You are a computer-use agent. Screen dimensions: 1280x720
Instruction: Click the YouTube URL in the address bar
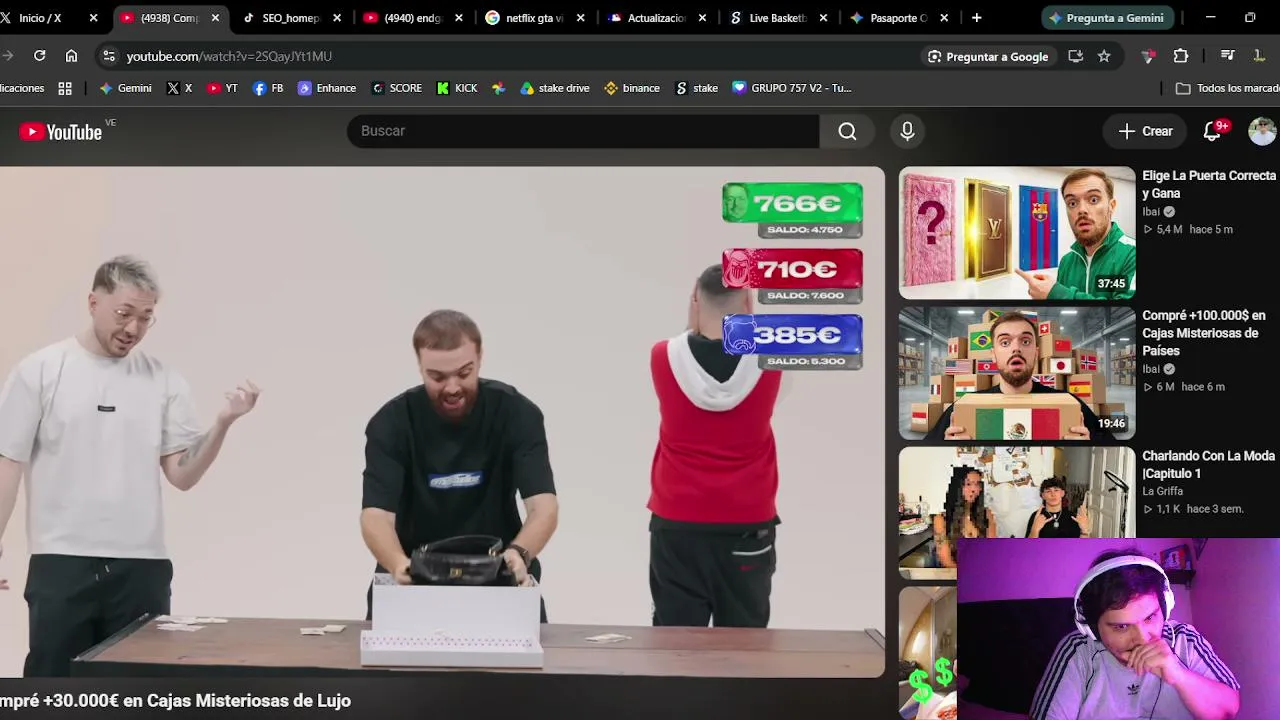(229, 56)
